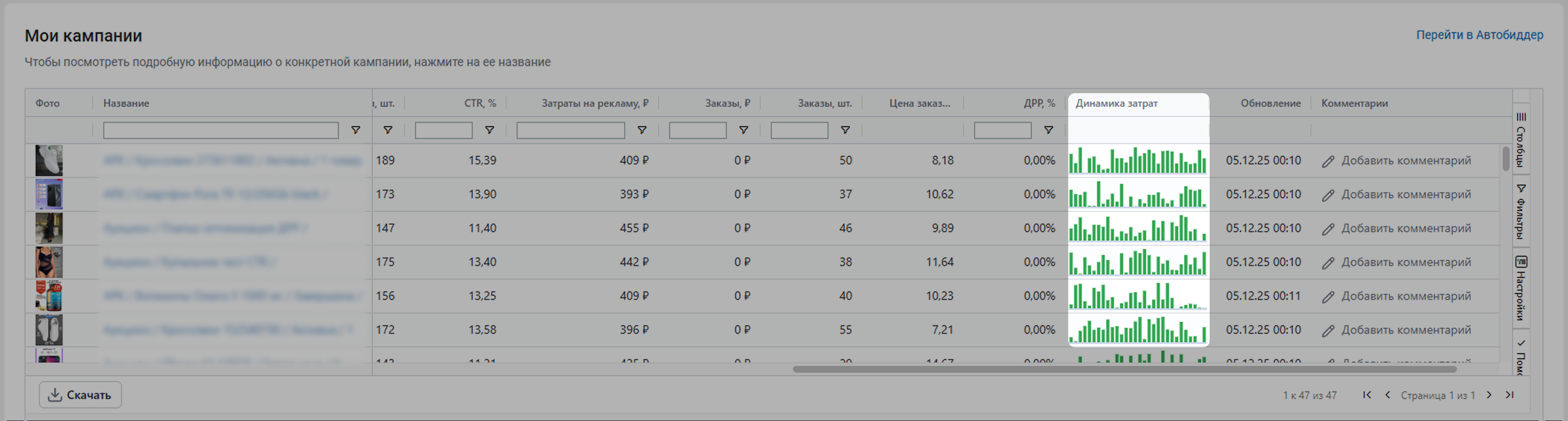The height and width of the screenshot is (421, 1568).
Task: Follow the Перейти в Автобиддер link
Action: (x=1479, y=35)
